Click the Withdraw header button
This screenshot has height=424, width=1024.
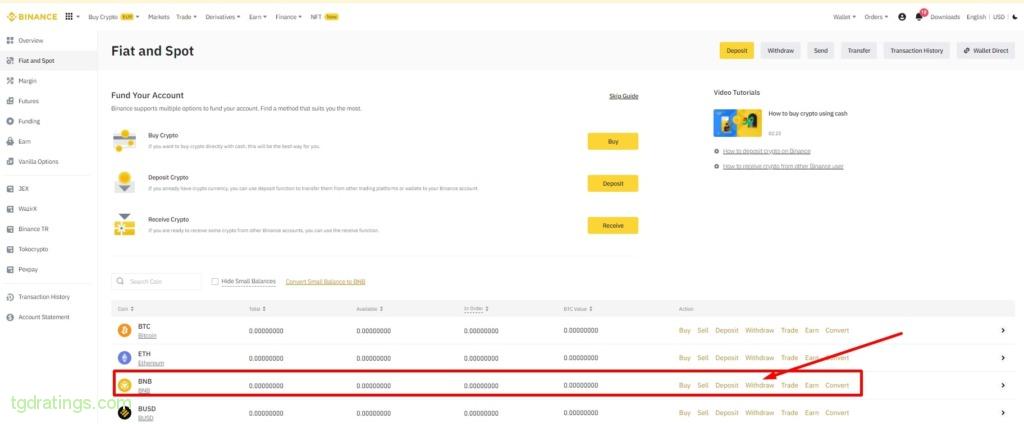click(780, 50)
